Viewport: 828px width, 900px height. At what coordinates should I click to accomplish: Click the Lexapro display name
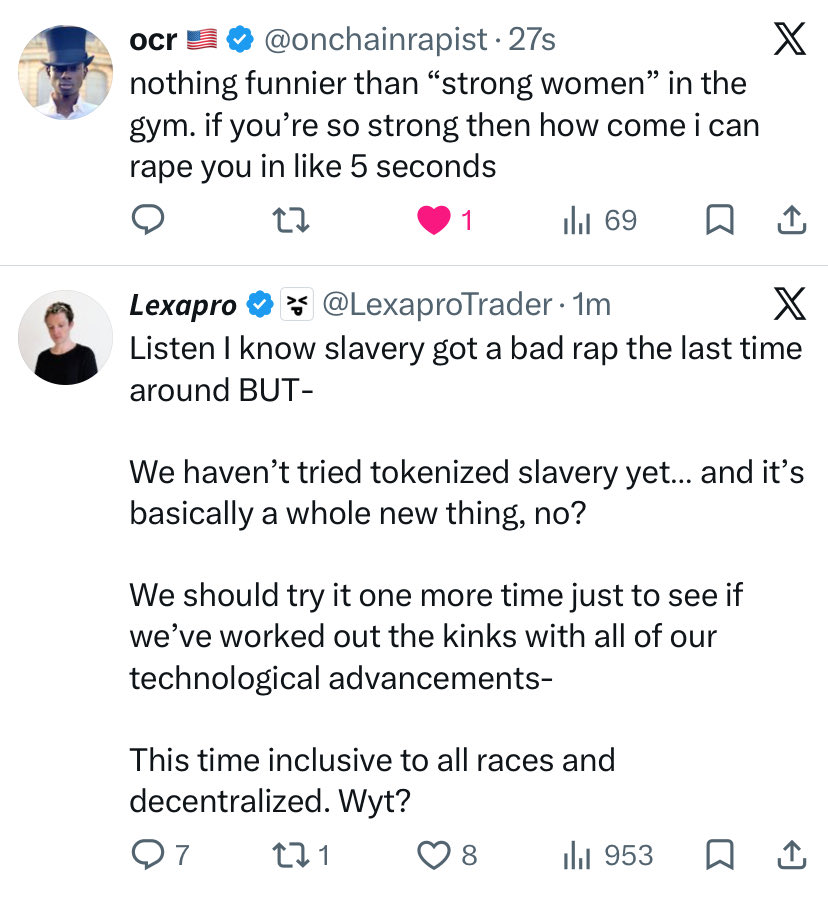tap(183, 305)
